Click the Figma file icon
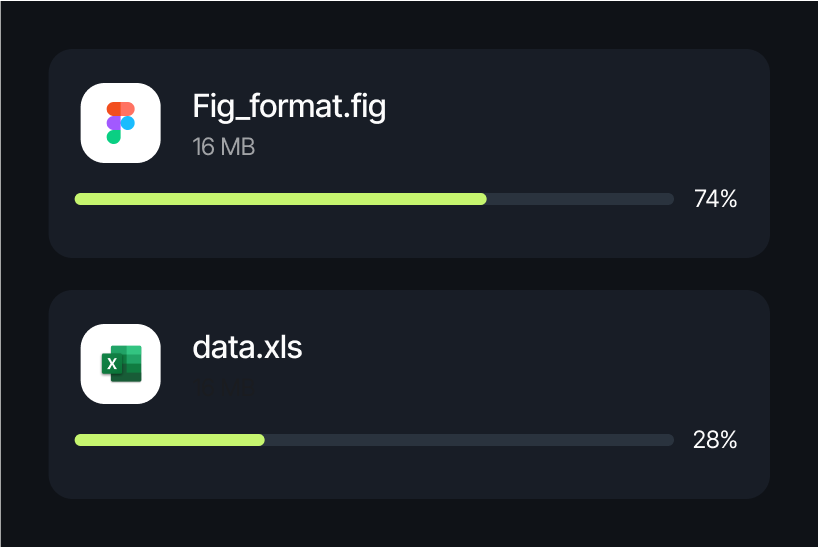This screenshot has height=547, width=818. pos(120,123)
